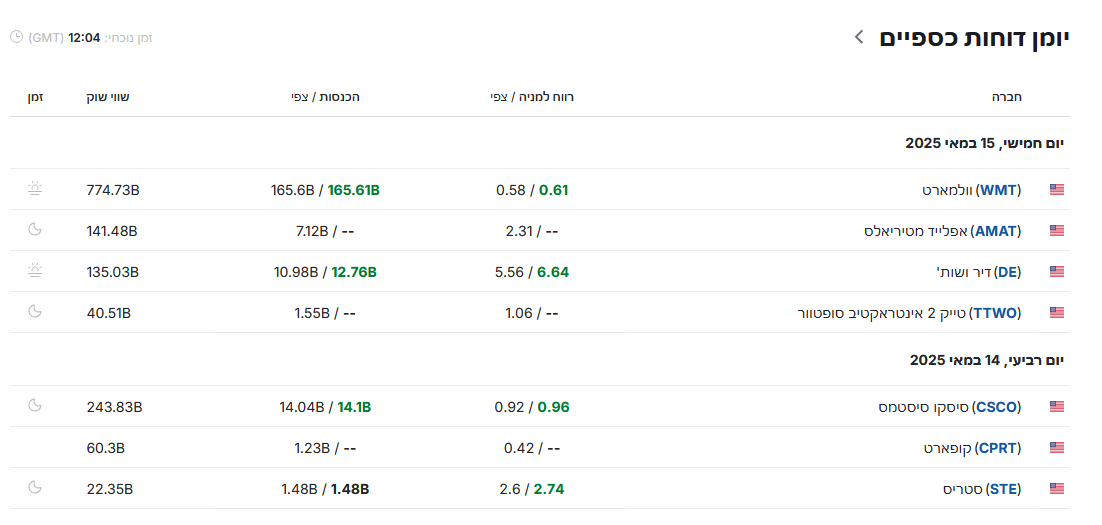Open the CPRT ticker link
Image resolution: width=1102 pixels, height=525 pixels.
(x=997, y=448)
